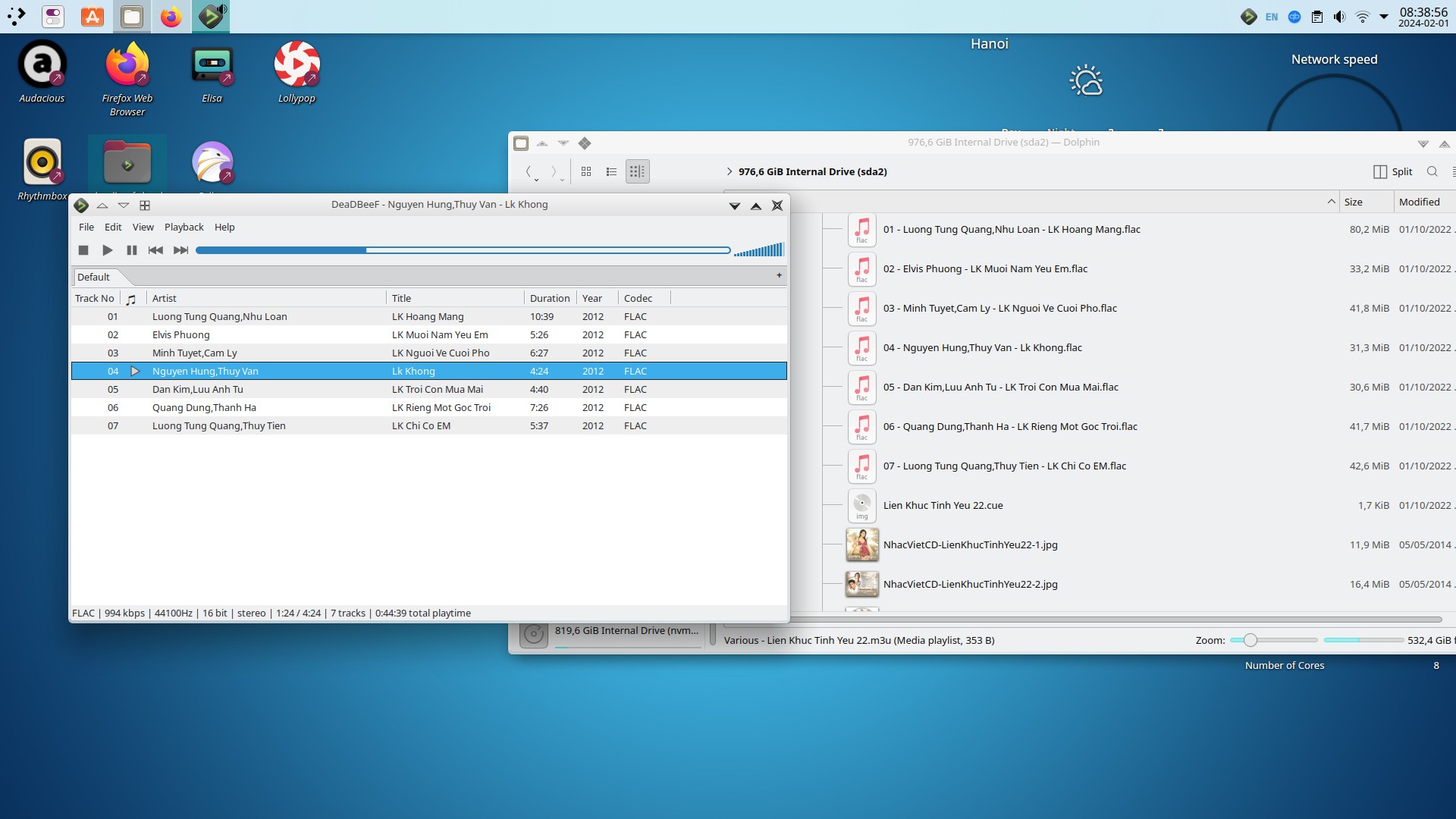The height and width of the screenshot is (819, 1456).
Task: Sort playlist by Duration column header
Action: coord(550,298)
